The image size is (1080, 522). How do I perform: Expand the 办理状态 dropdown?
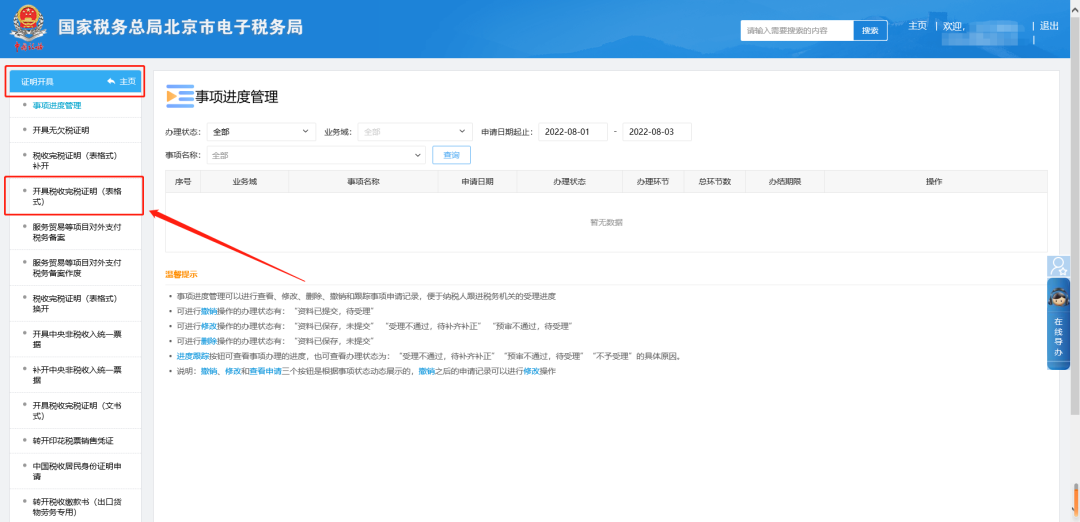(x=261, y=131)
